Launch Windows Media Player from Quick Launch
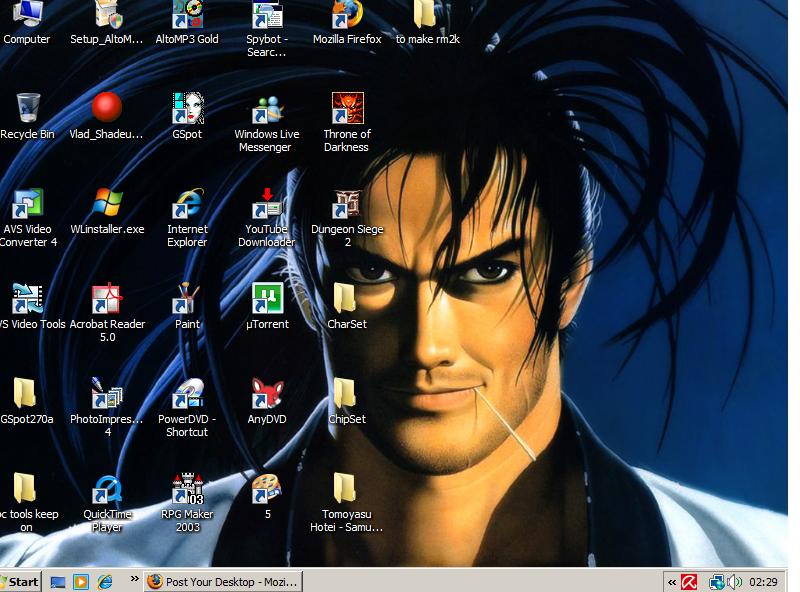Image resolution: width=800 pixels, height=592 pixels. click(x=81, y=582)
